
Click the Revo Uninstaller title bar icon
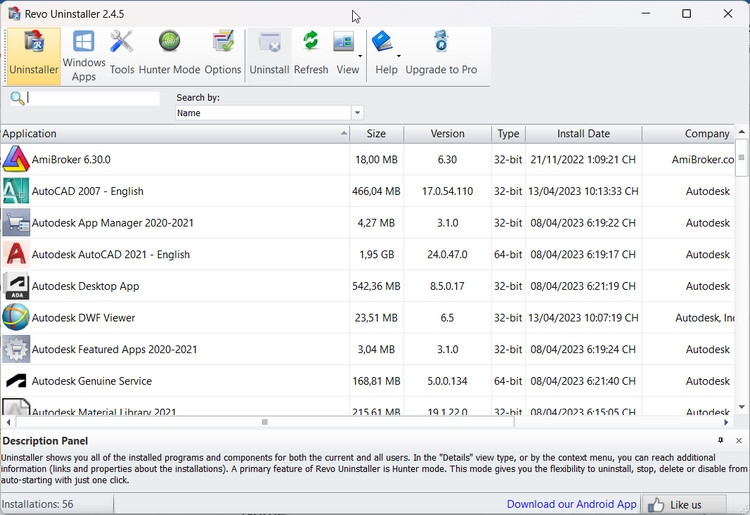(x=14, y=13)
